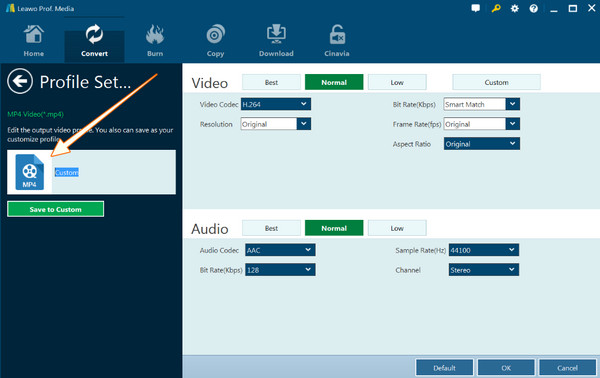Open the Video Codec H.264 dropdown
Viewport: 600px width, 378px height.
[x=276, y=104]
